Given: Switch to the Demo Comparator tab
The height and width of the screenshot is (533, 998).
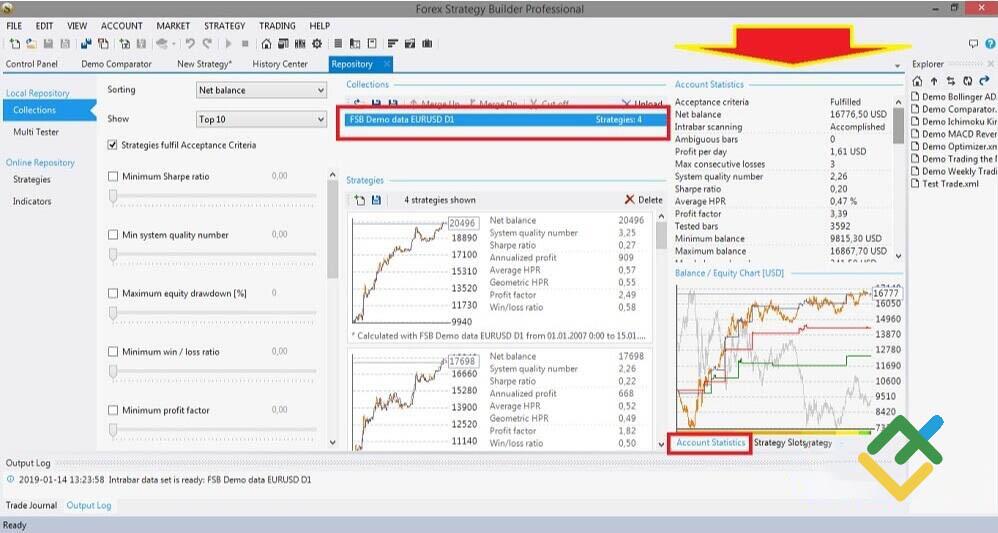Looking at the screenshot, I should click(116, 64).
